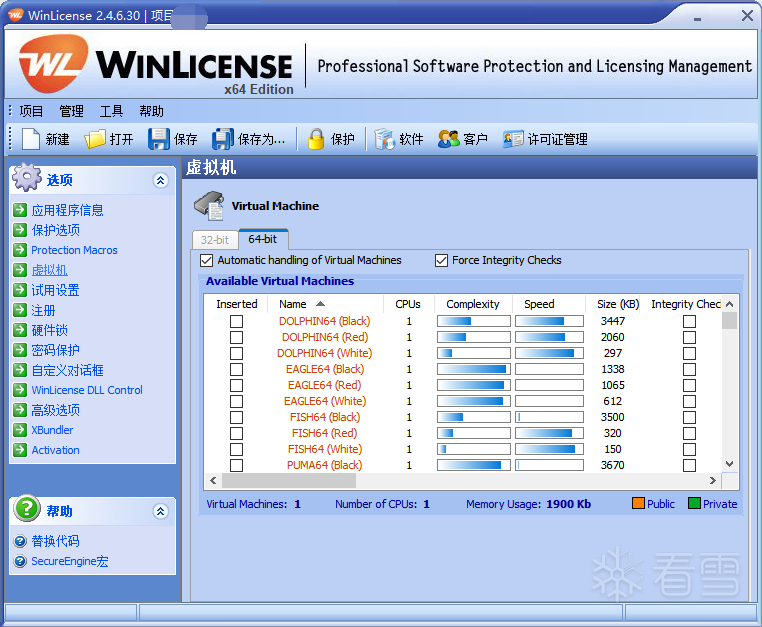Open the 管理 menu

coord(71,111)
